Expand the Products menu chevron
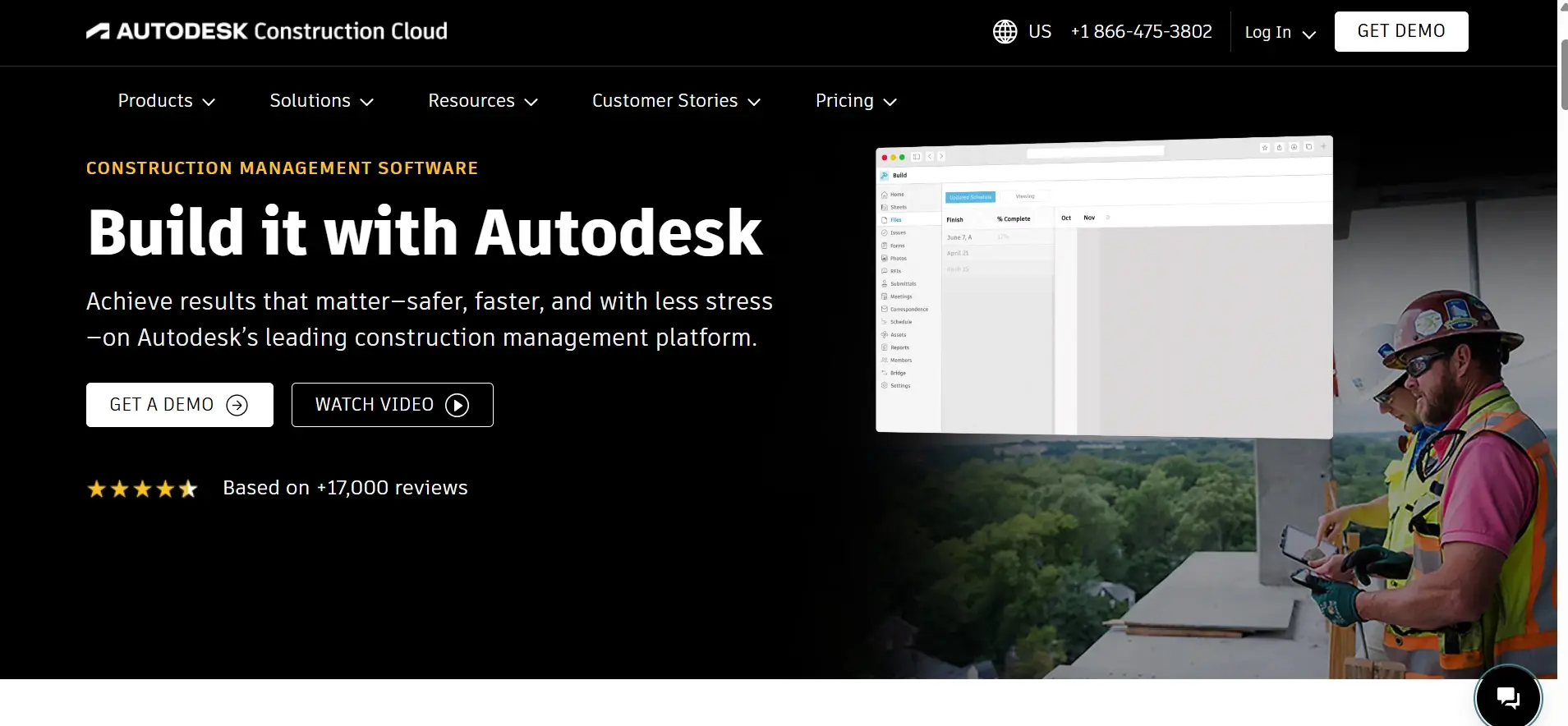Viewport: 1568px width, 726px height. pyautogui.click(x=209, y=102)
